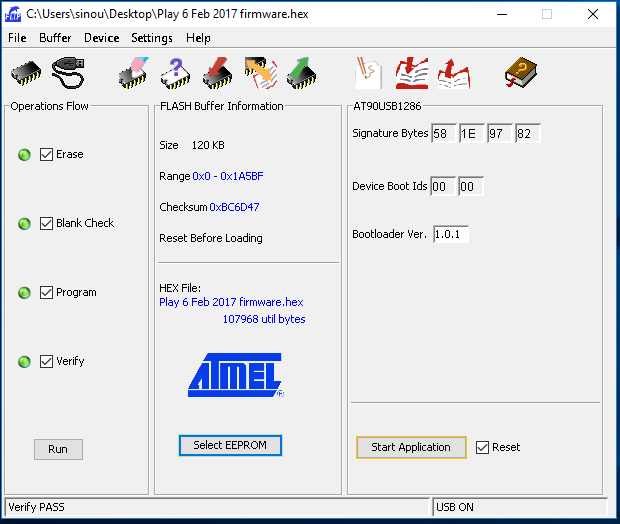Uncheck the Erase checkbox
620x524 pixels.
(46, 154)
